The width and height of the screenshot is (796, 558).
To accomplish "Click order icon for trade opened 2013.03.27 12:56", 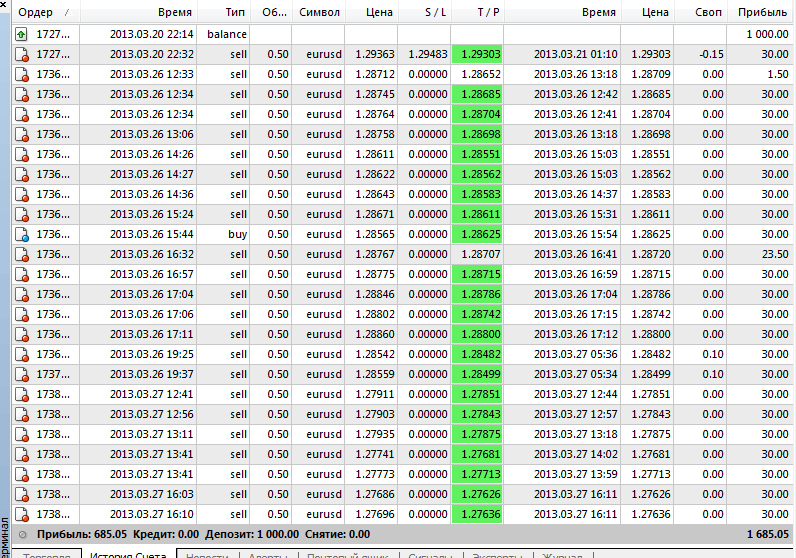I will (22, 415).
